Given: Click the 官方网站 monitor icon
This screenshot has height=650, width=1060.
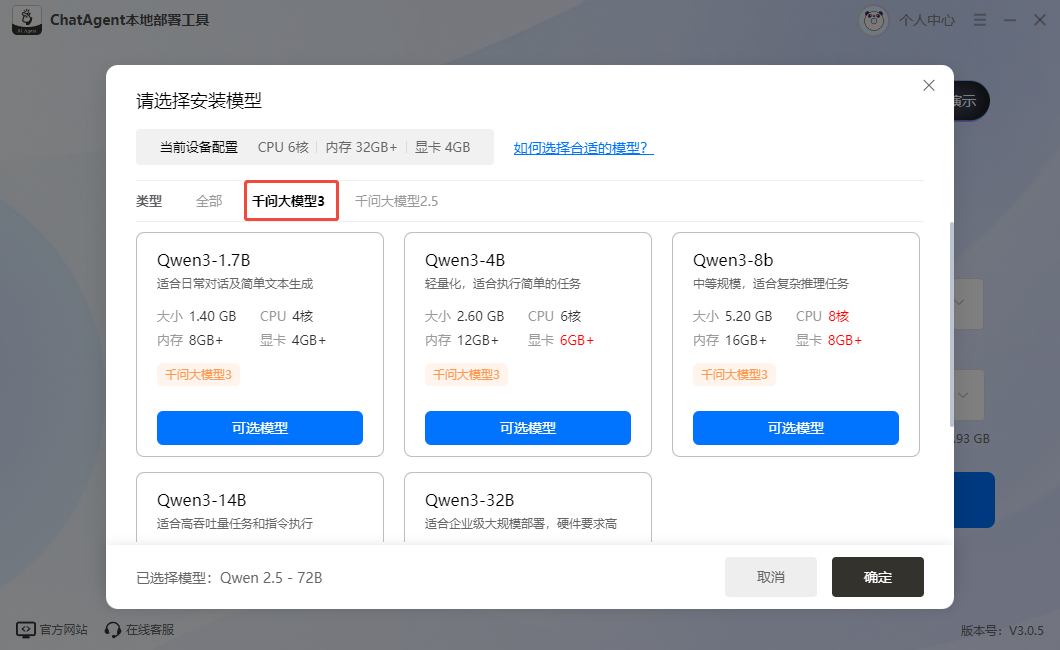Looking at the screenshot, I should click(25, 630).
